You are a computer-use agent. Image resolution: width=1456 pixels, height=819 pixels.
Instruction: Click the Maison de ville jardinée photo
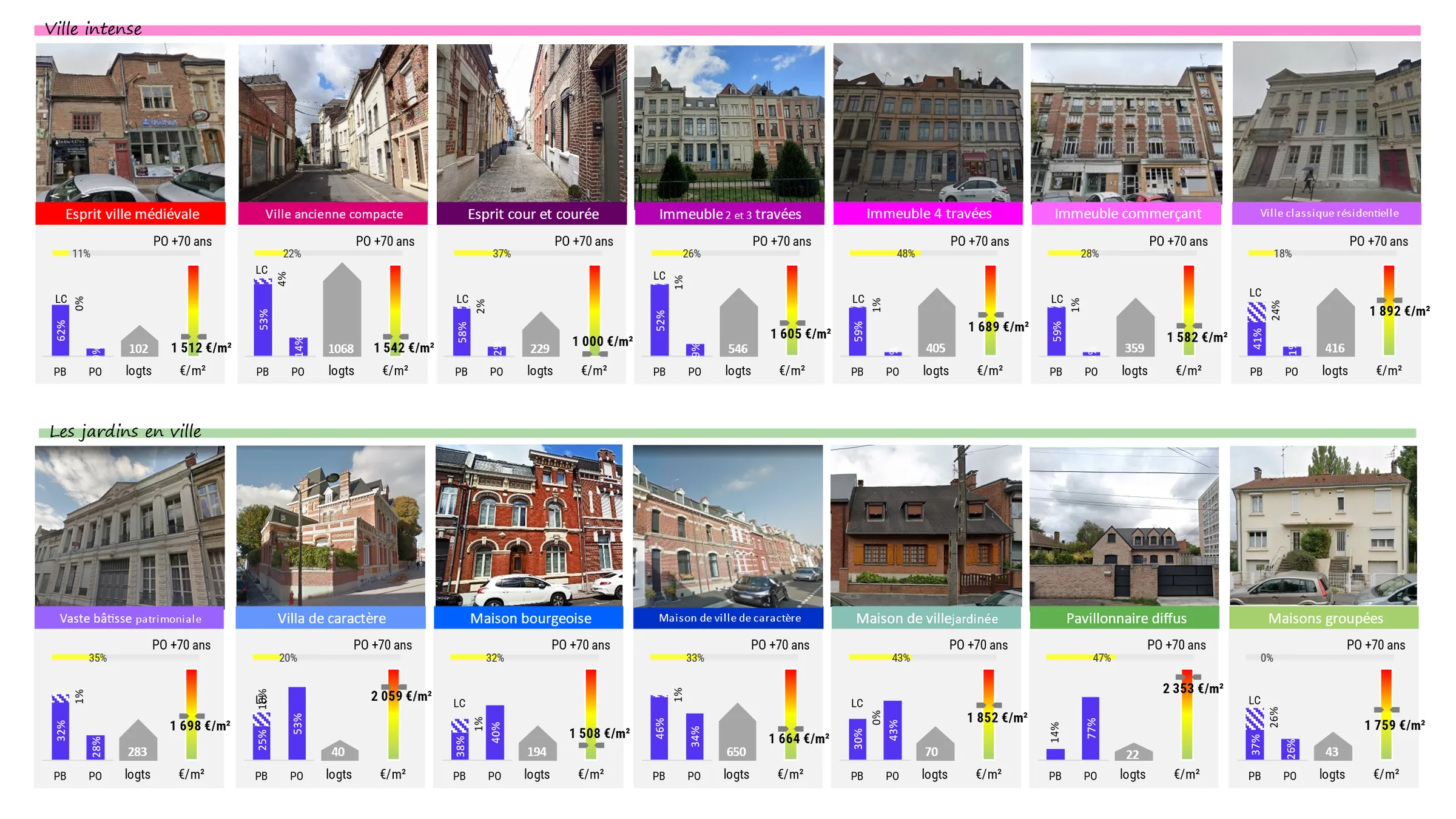(x=926, y=526)
